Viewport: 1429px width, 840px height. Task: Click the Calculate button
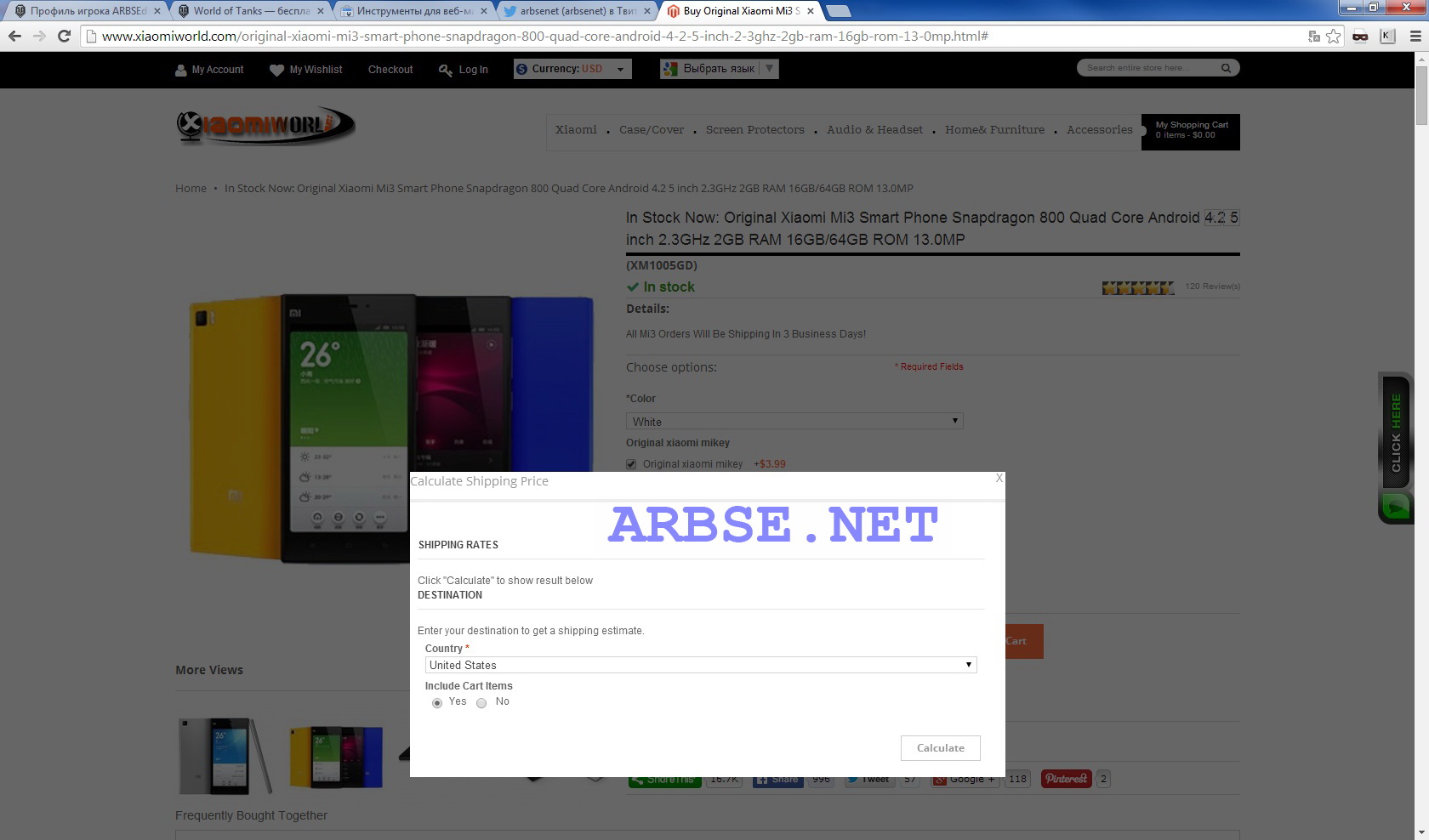click(x=941, y=748)
